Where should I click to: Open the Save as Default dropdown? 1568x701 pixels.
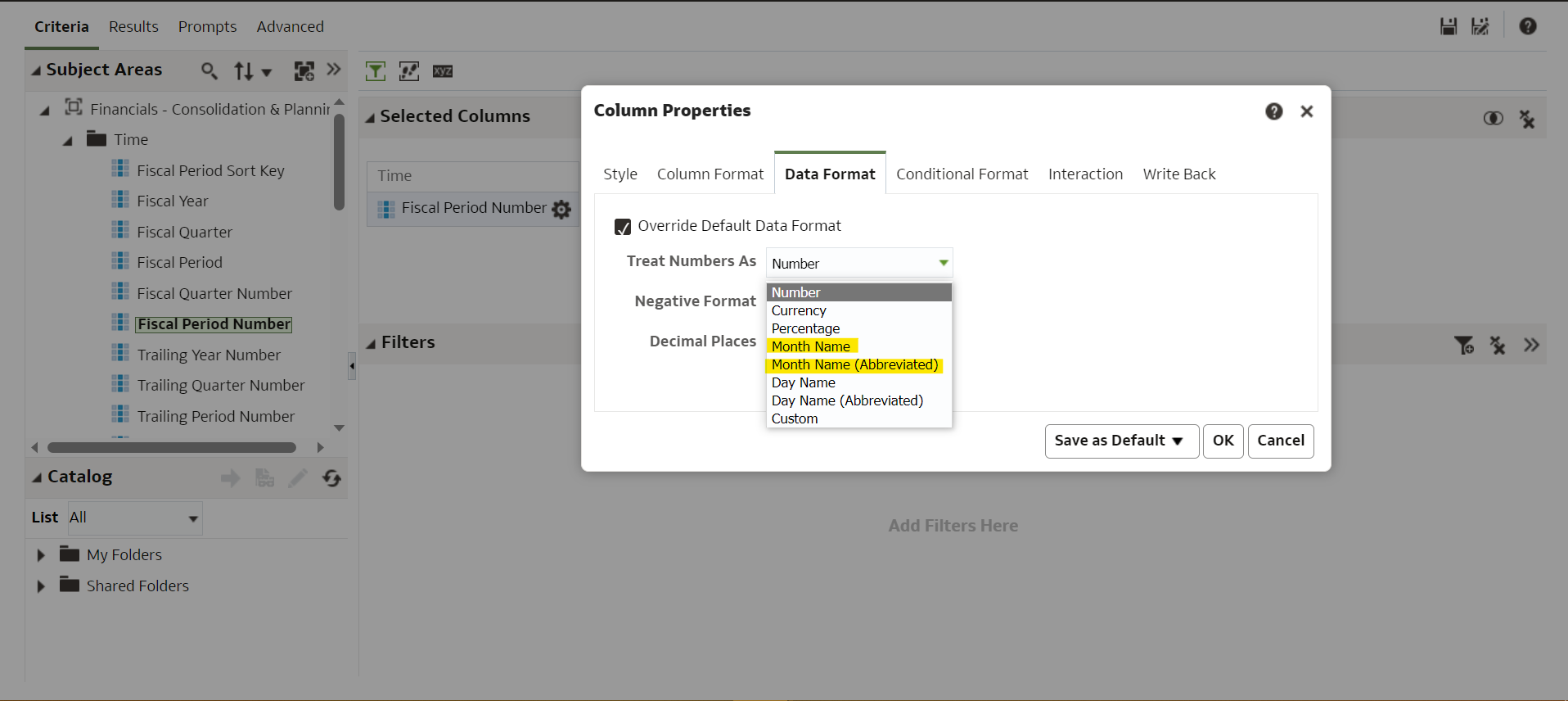(x=1121, y=441)
